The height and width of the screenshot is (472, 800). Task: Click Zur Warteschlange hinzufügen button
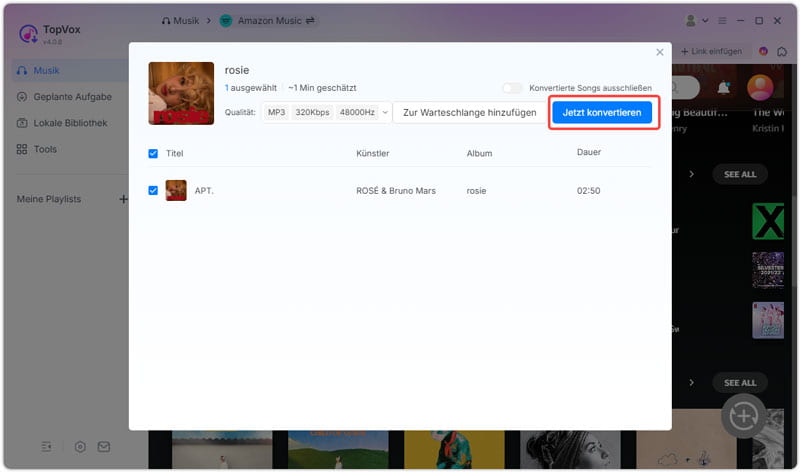pyautogui.click(x=469, y=112)
